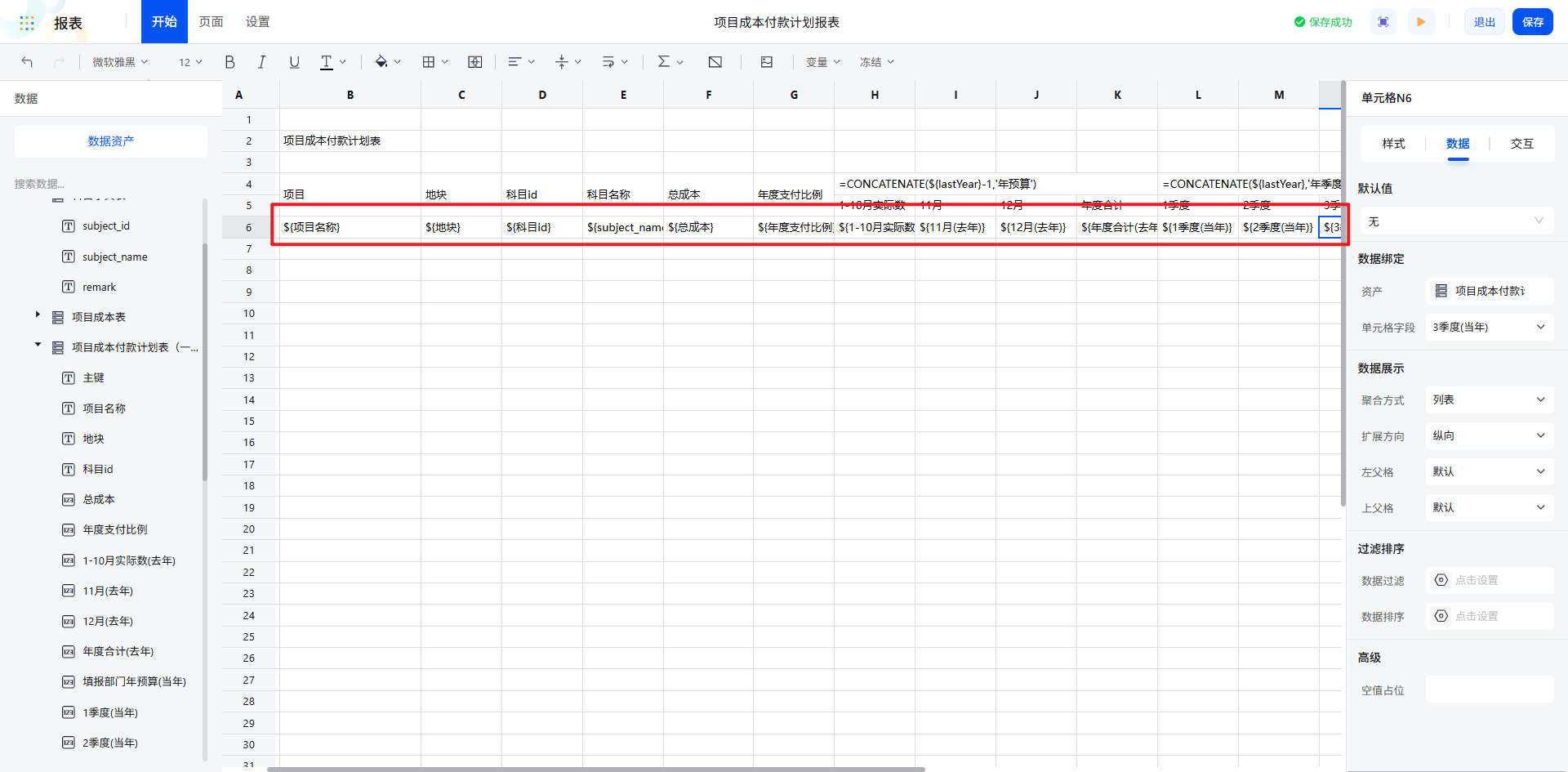Viewport: 1568px width, 772px height.
Task: Toggle bold formatting in the toolbar
Action: (229, 62)
